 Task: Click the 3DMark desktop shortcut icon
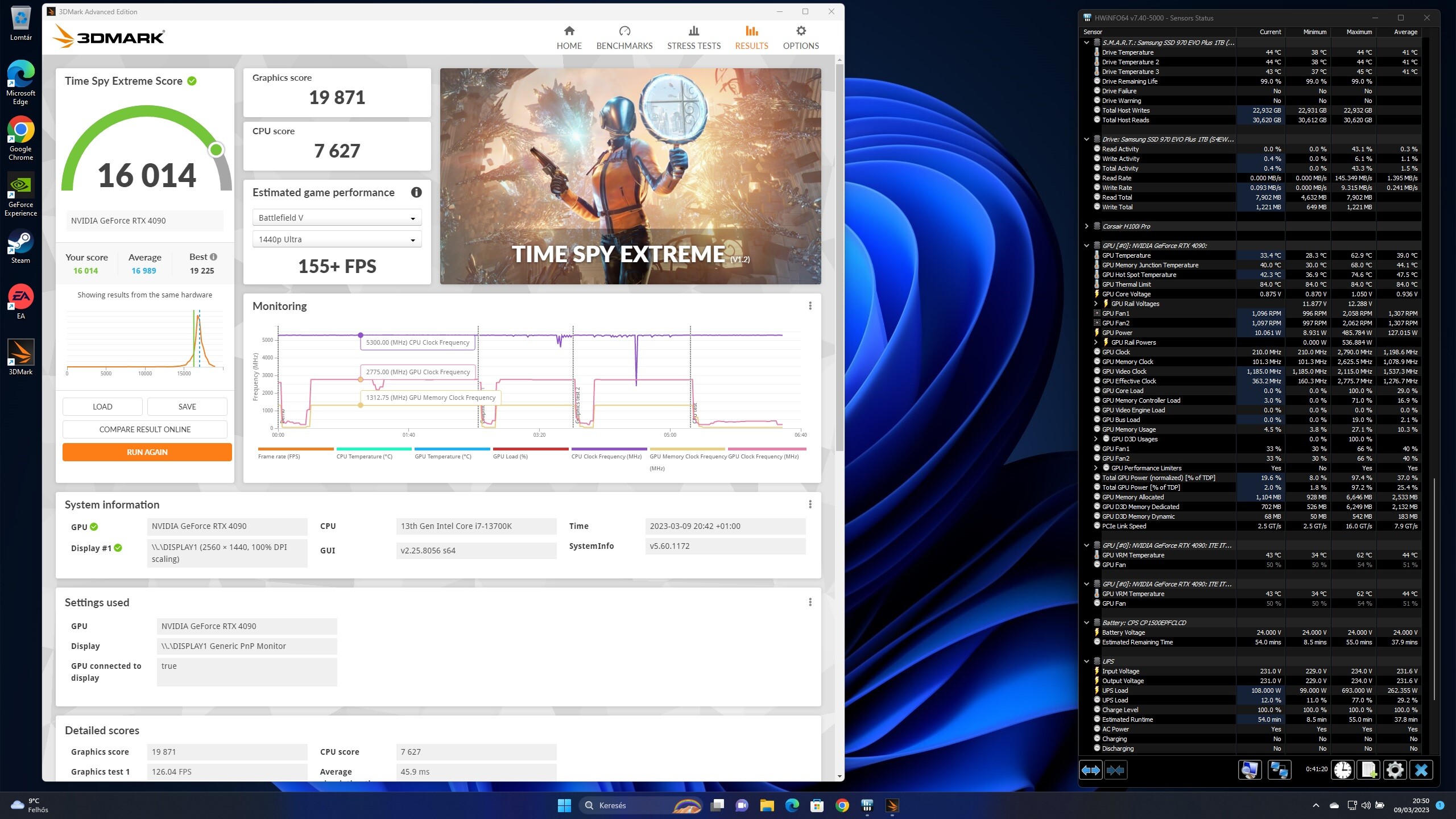21,358
